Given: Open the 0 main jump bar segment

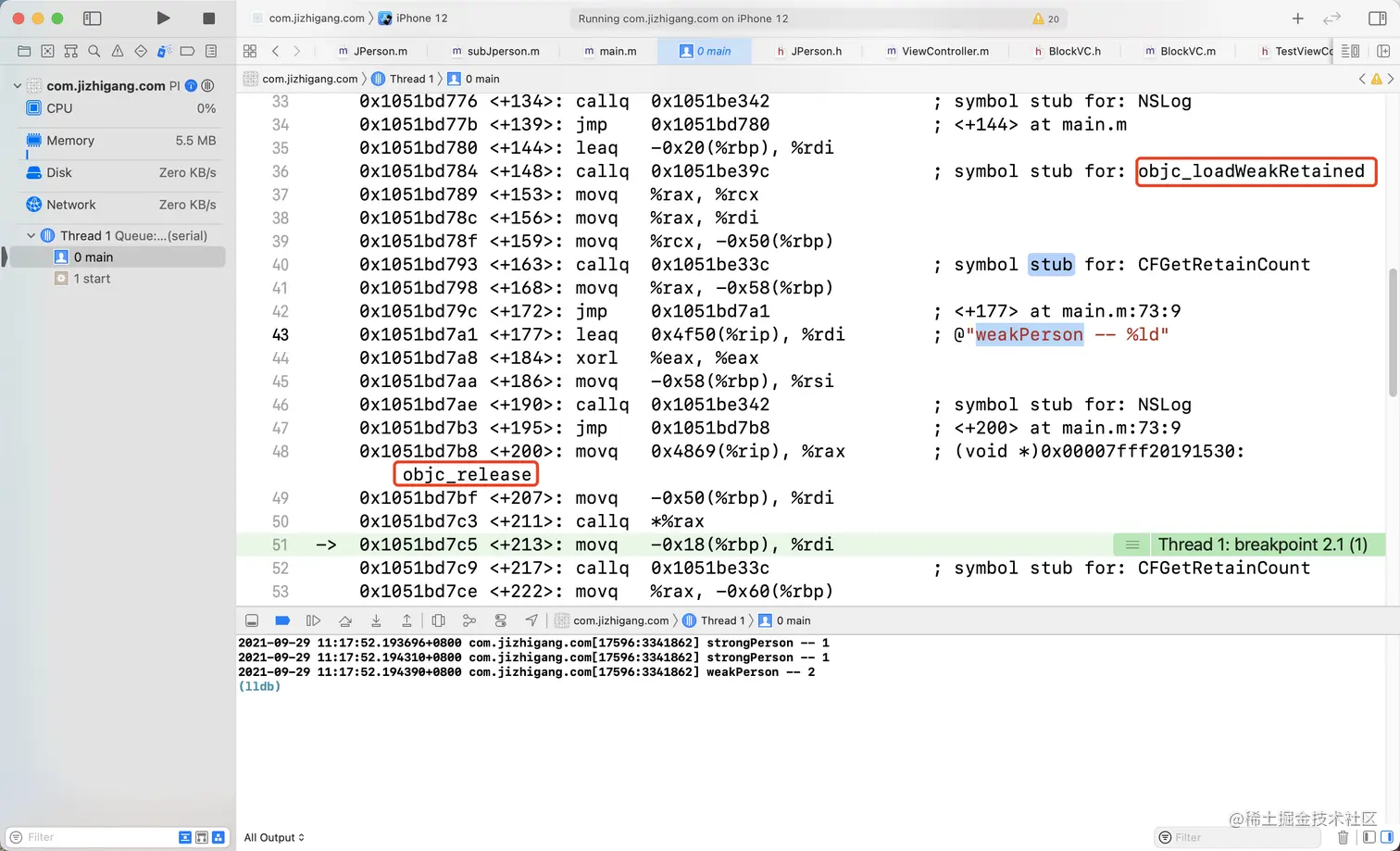Looking at the screenshot, I should [473, 79].
